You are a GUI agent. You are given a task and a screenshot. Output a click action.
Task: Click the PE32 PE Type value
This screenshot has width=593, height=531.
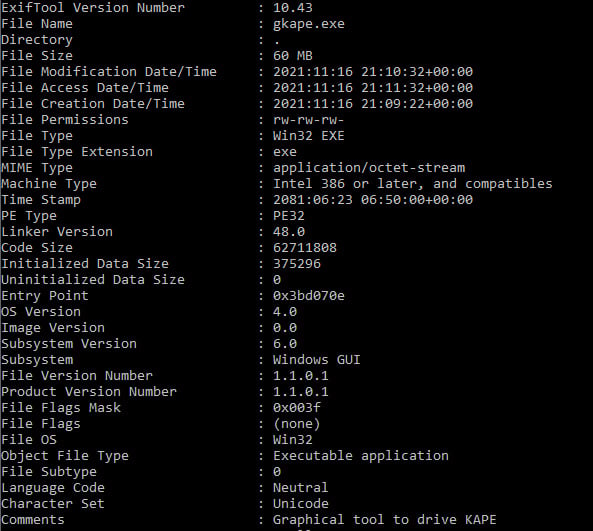tap(289, 216)
